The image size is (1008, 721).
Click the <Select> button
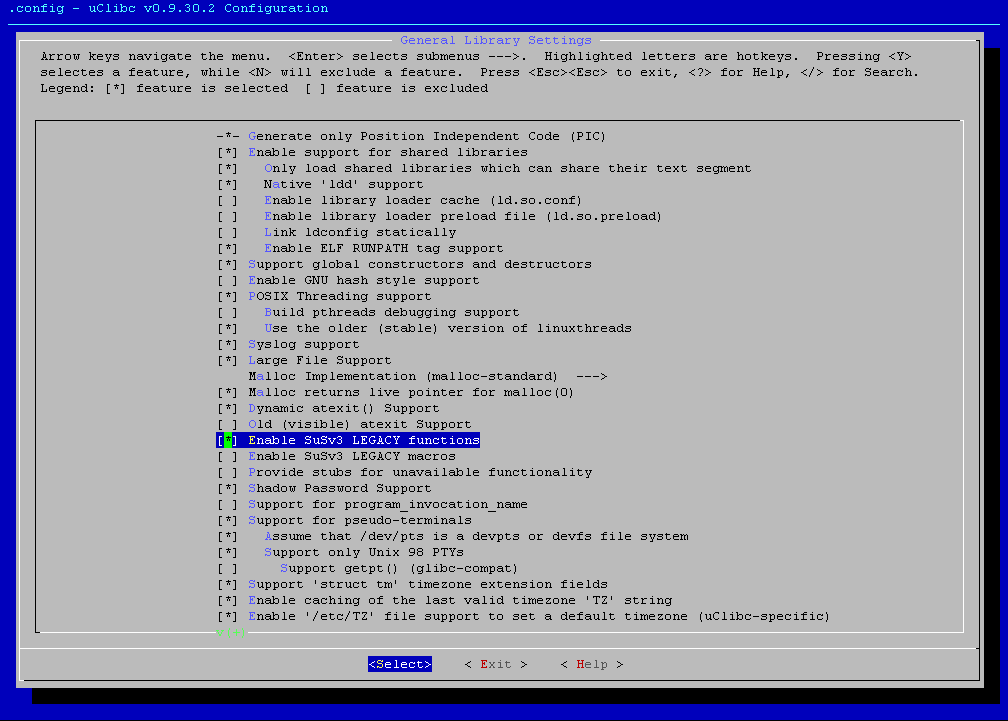pos(400,664)
